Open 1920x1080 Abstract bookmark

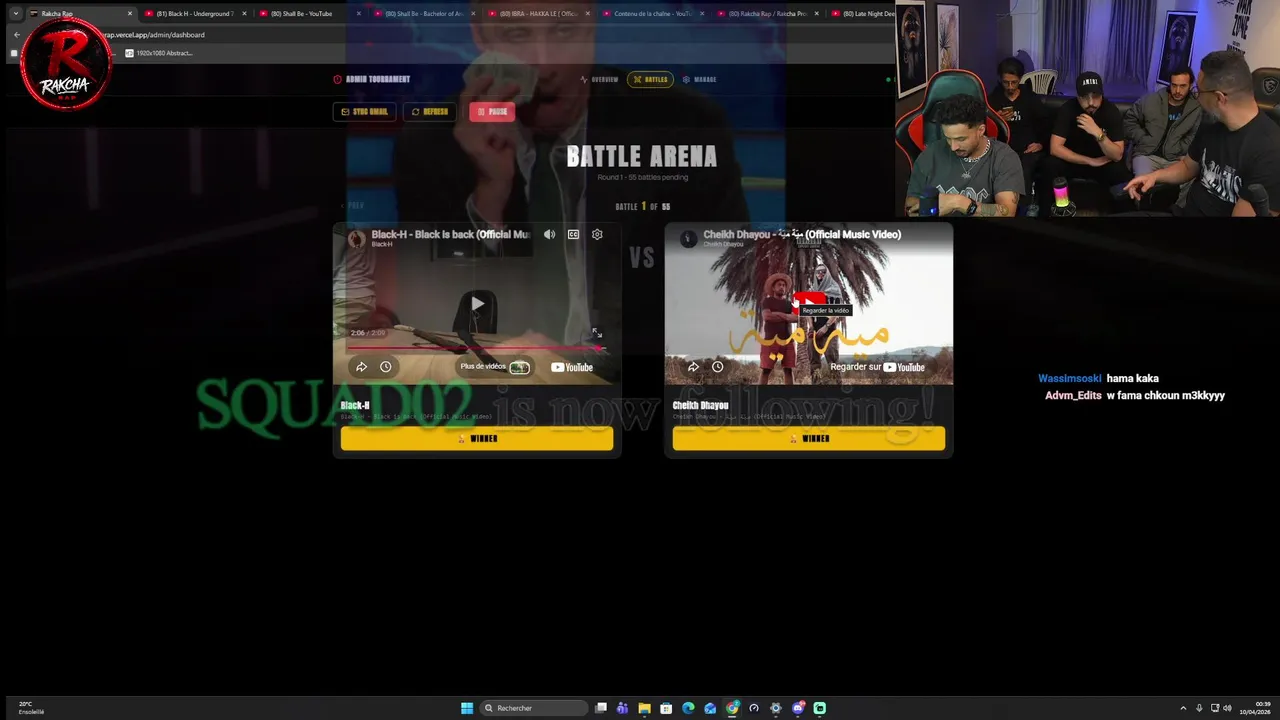[158, 53]
